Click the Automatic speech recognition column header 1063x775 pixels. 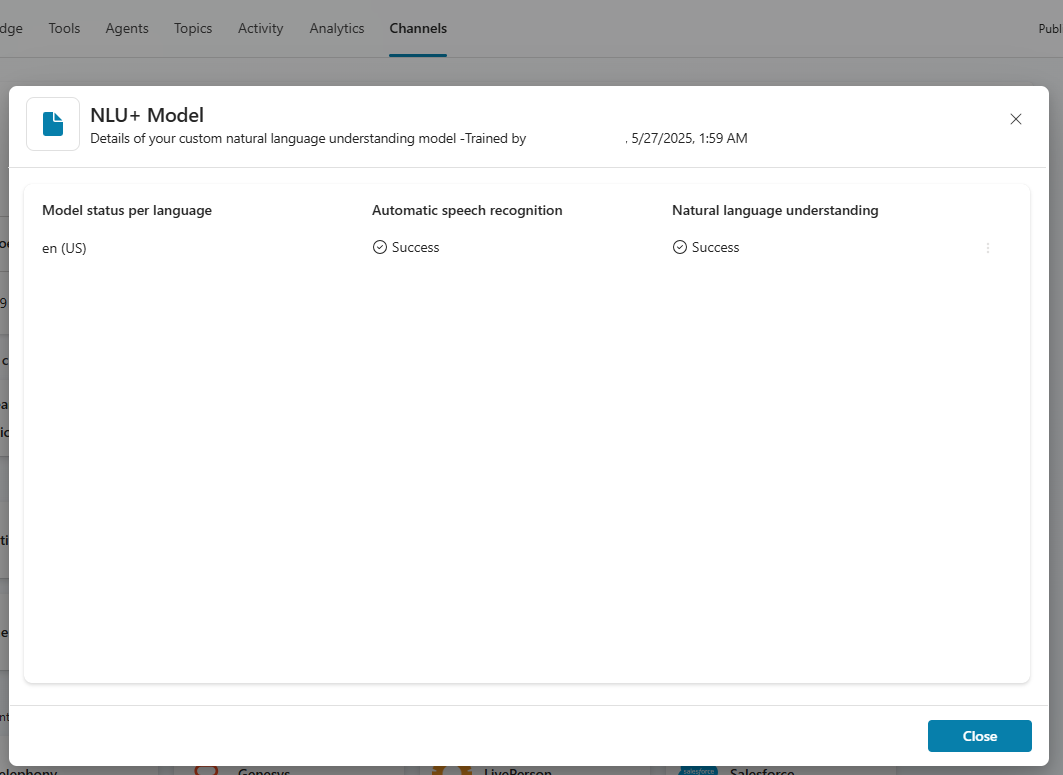(467, 210)
